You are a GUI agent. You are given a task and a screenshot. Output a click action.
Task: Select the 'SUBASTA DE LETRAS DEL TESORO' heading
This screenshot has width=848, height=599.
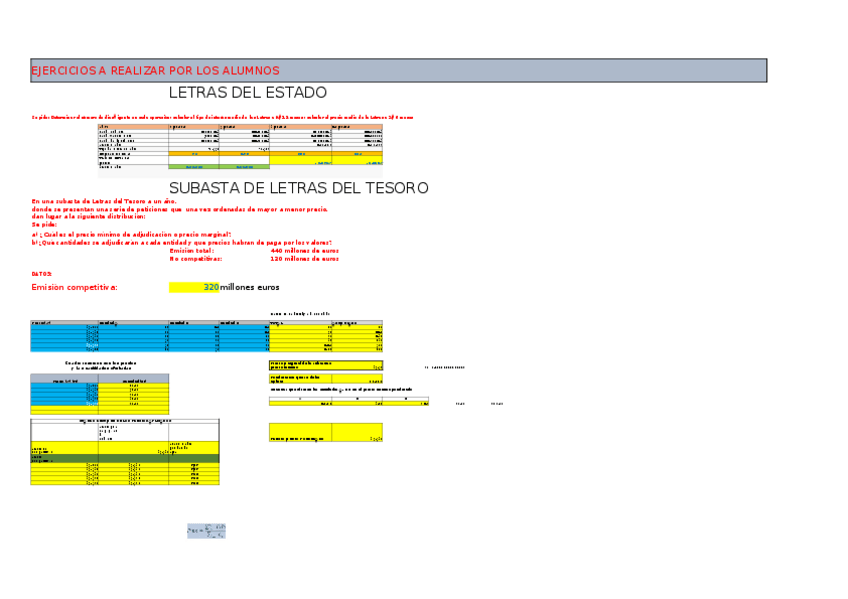[298, 188]
